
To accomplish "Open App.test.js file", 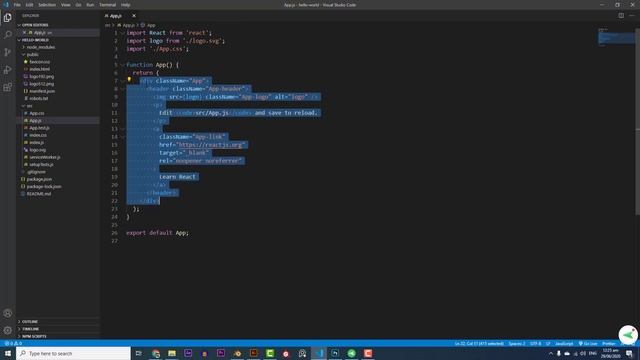I will [x=40, y=128].
